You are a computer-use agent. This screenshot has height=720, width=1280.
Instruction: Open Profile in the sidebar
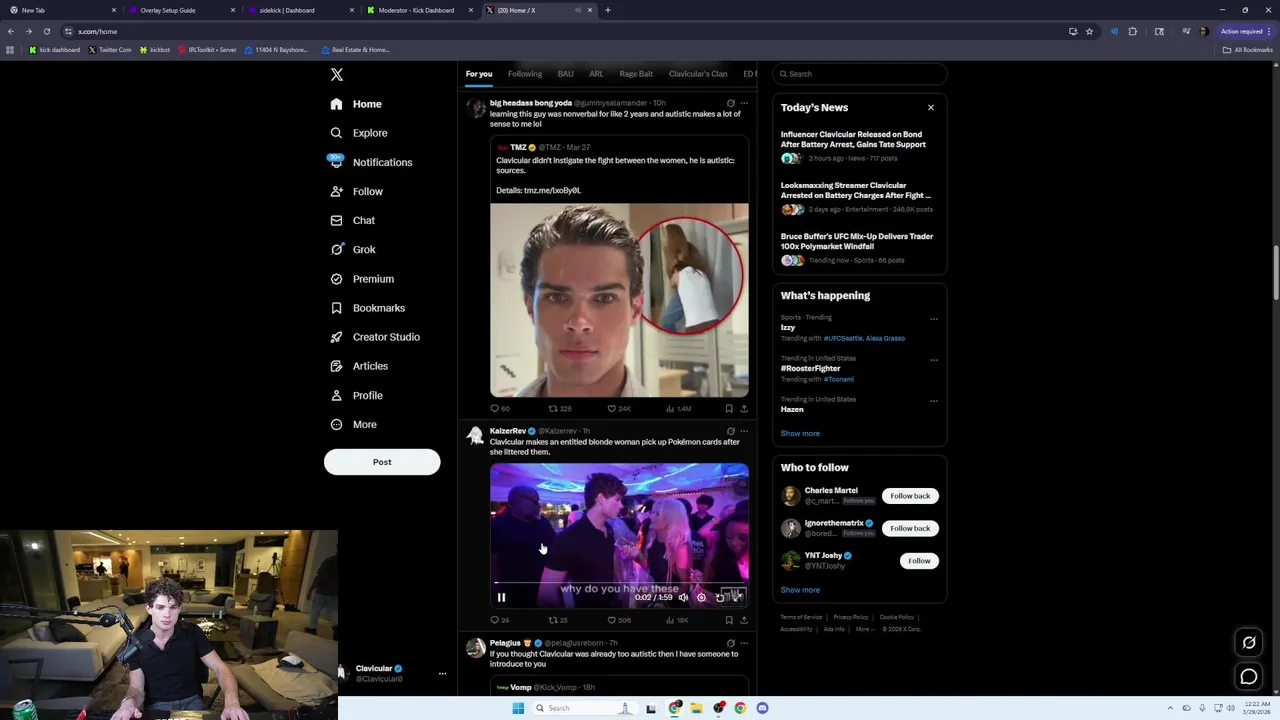tap(356, 395)
